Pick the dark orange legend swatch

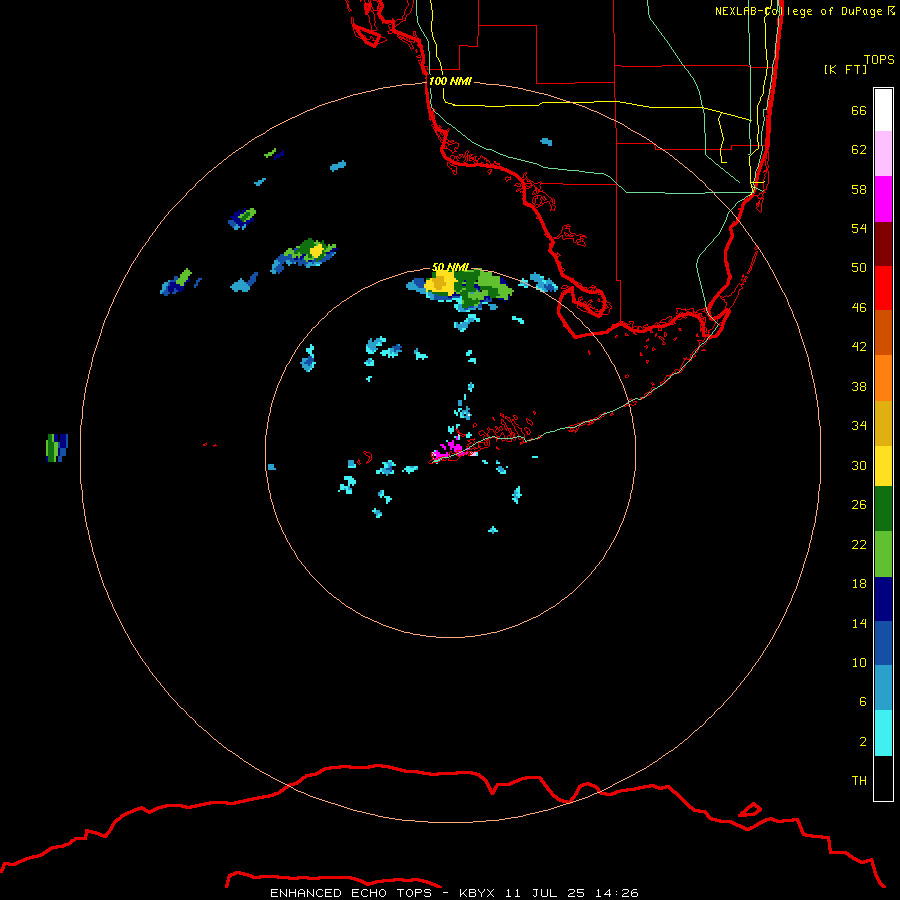(x=883, y=332)
